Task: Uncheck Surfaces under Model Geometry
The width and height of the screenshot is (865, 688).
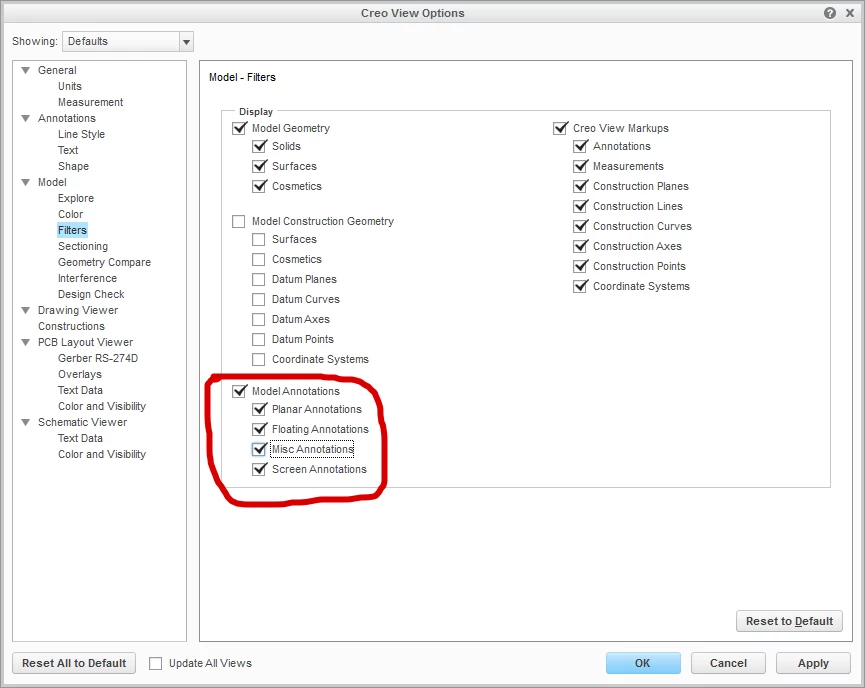Action: pos(259,166)
